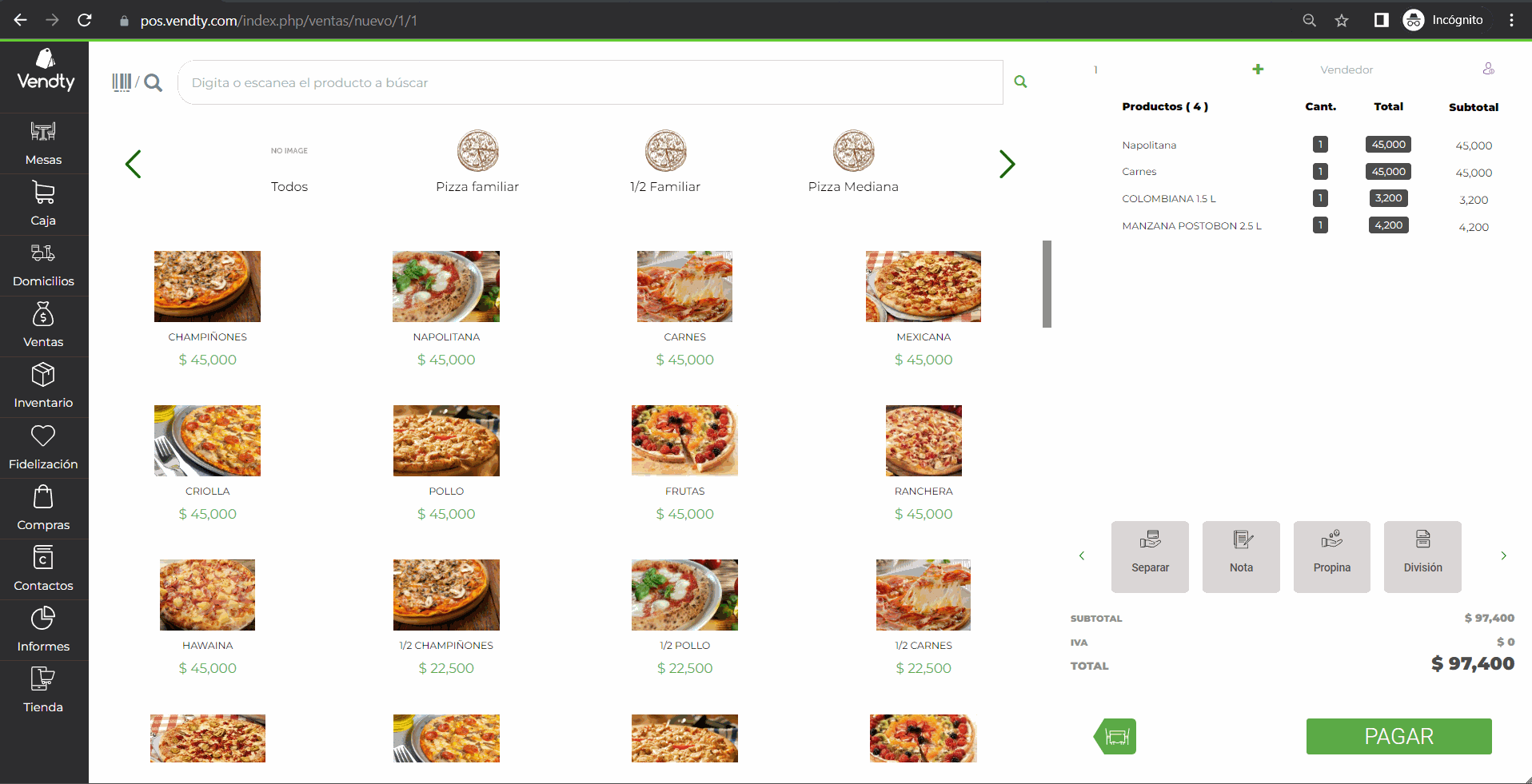Click the green table tag icon
Screen dimensions: 1532x784
pyautogui.click(x=1115, y=736)
